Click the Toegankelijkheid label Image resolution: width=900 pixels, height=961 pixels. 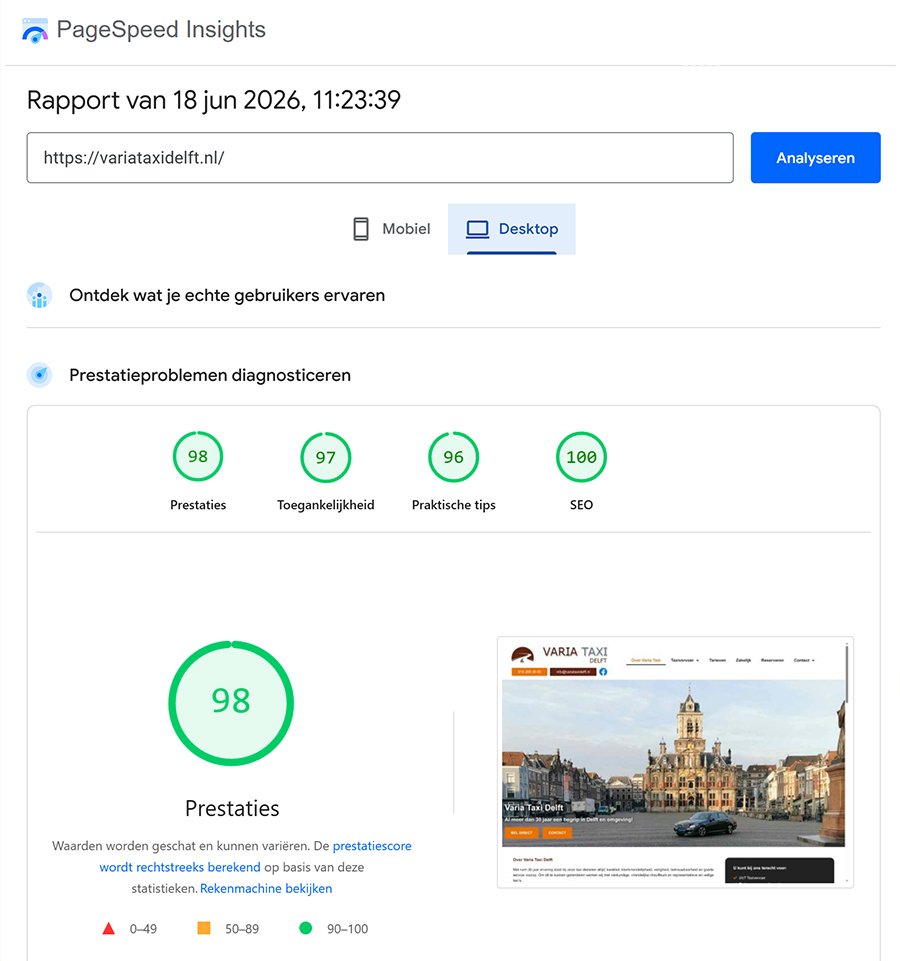(x=326, y=505)
